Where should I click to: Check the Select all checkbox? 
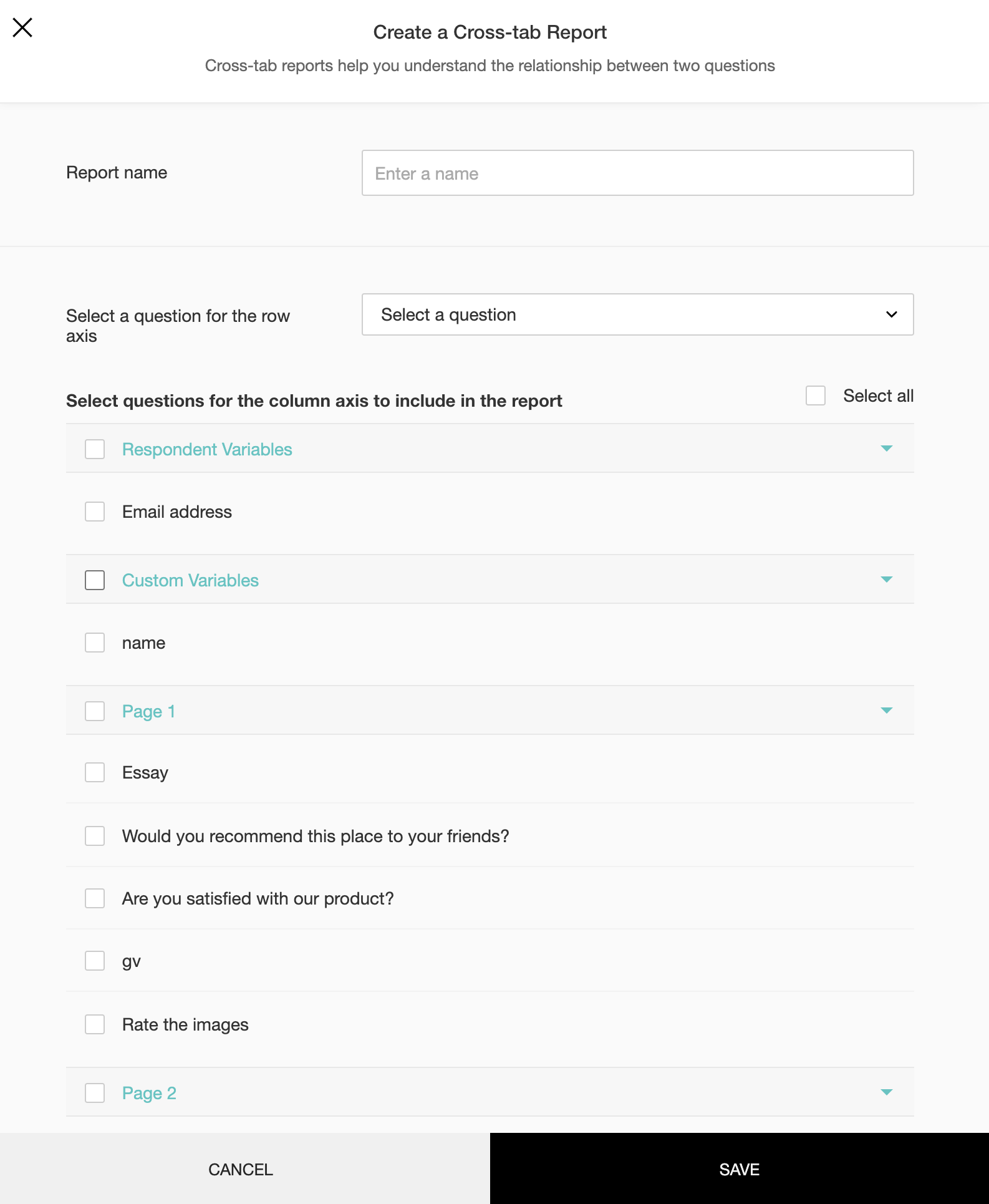[816, 396]
